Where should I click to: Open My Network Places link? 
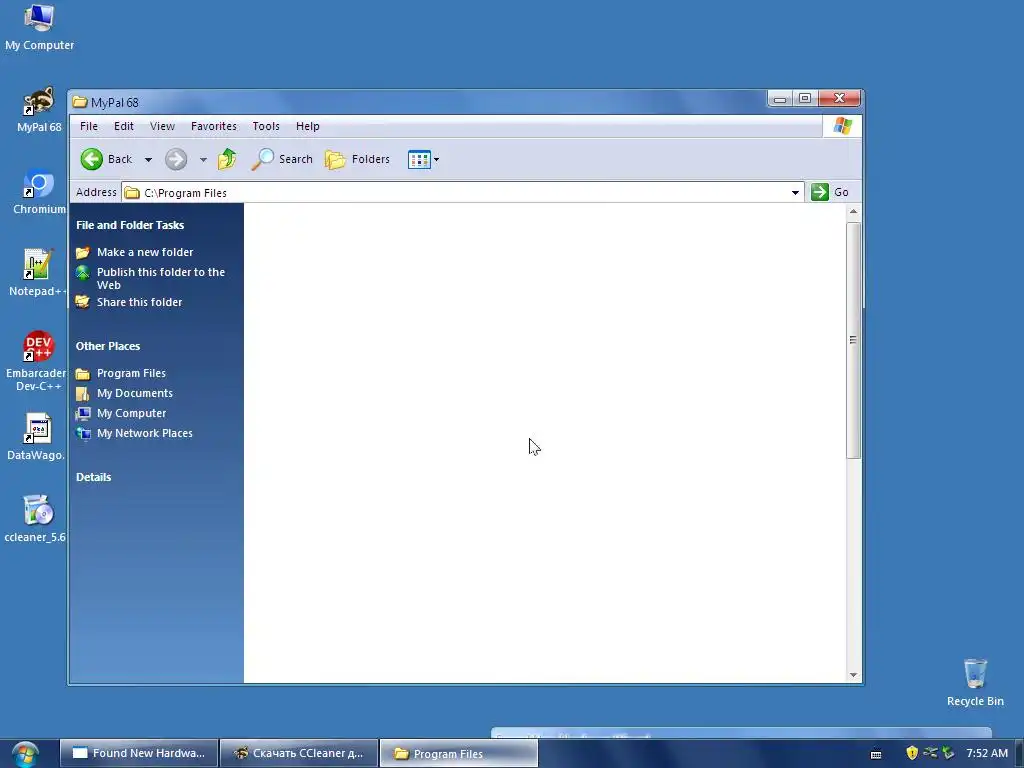[x=144, y=433]
